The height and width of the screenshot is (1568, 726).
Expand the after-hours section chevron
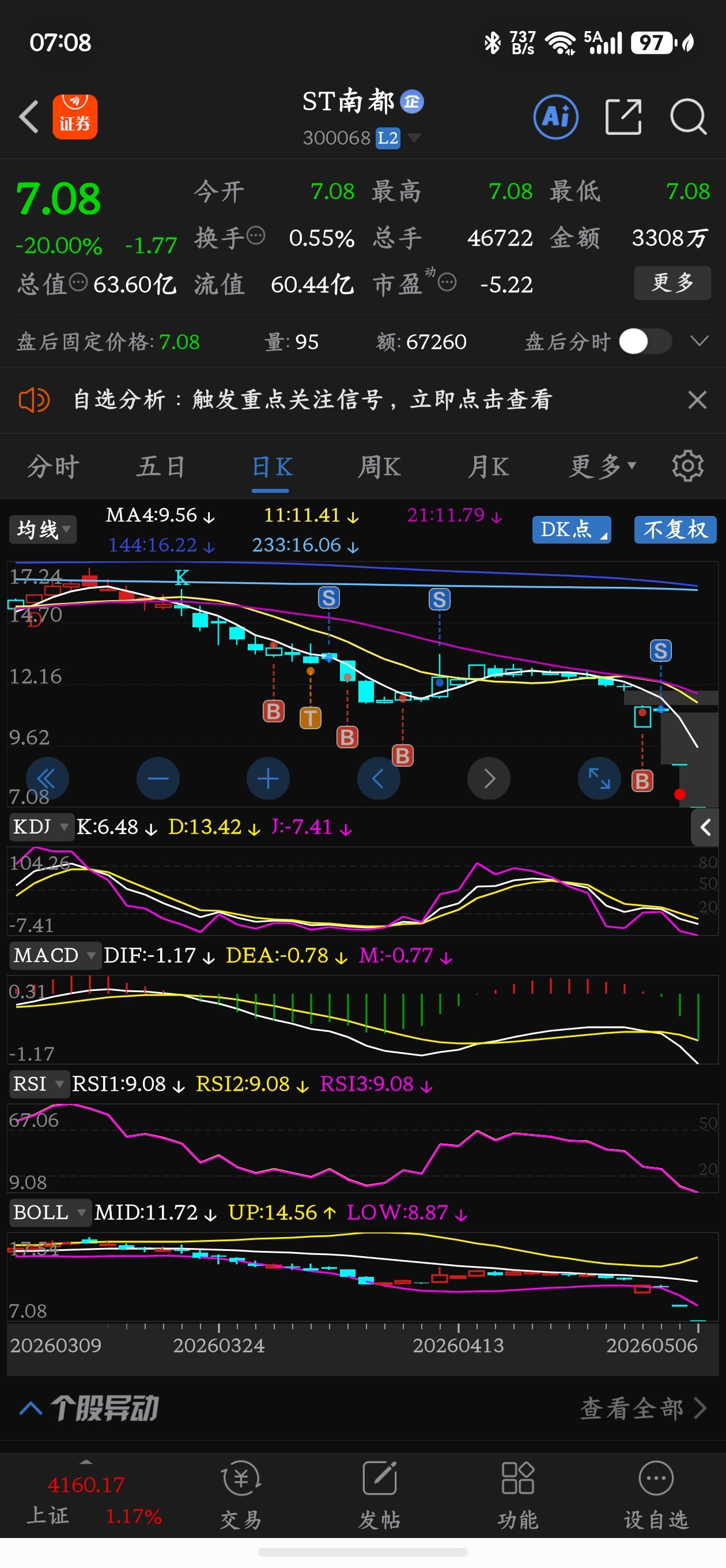click(700, 341)
